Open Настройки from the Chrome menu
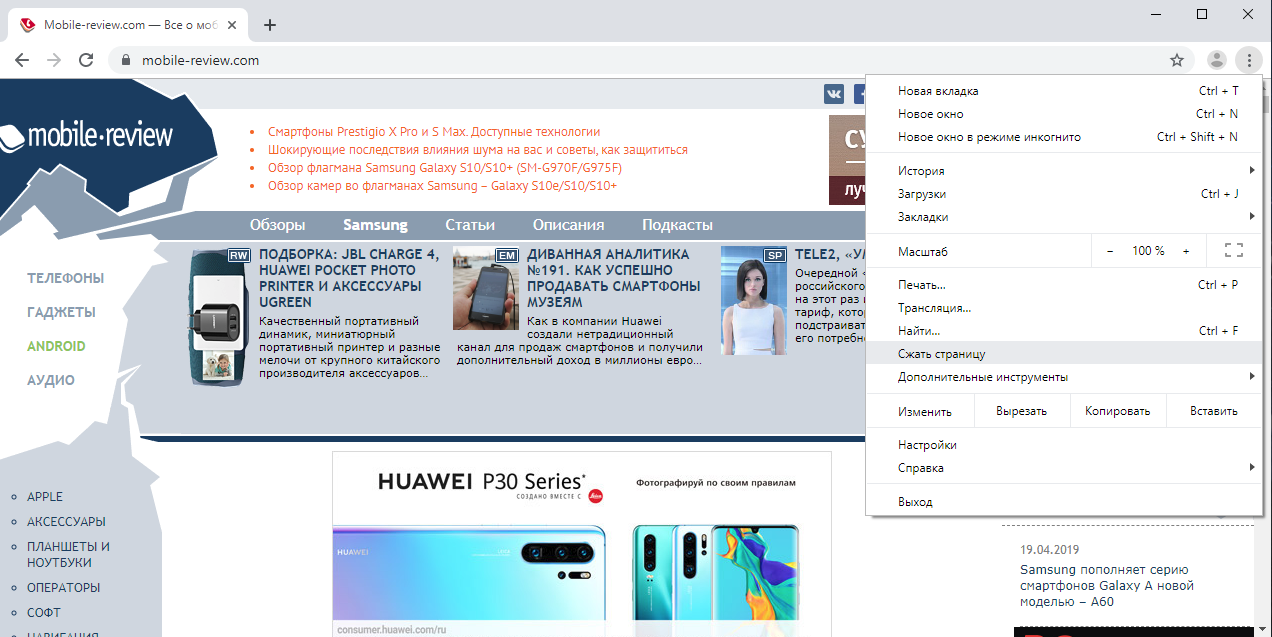 [1064, 445]
